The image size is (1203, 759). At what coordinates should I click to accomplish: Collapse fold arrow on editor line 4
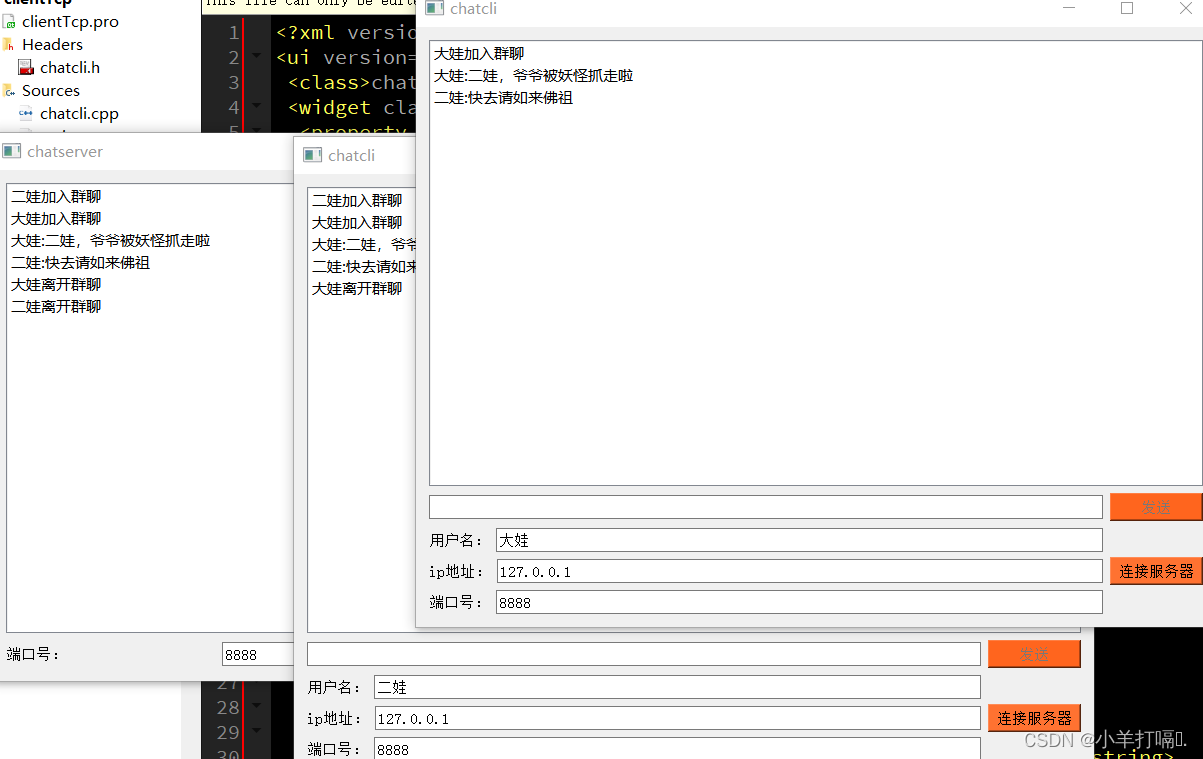[x=256, y=107]
